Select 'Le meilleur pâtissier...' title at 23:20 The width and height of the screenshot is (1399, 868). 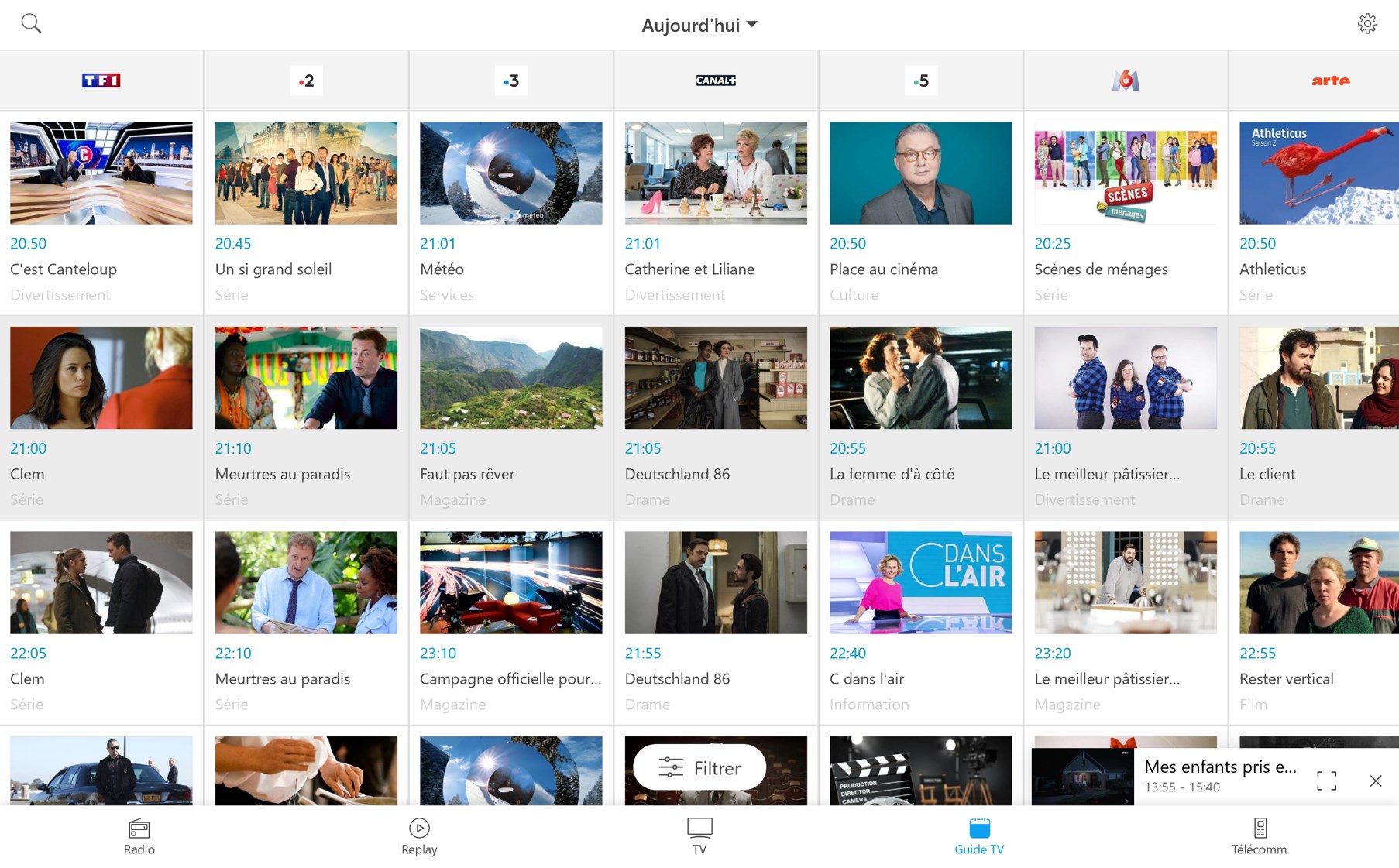point(1108,679)
